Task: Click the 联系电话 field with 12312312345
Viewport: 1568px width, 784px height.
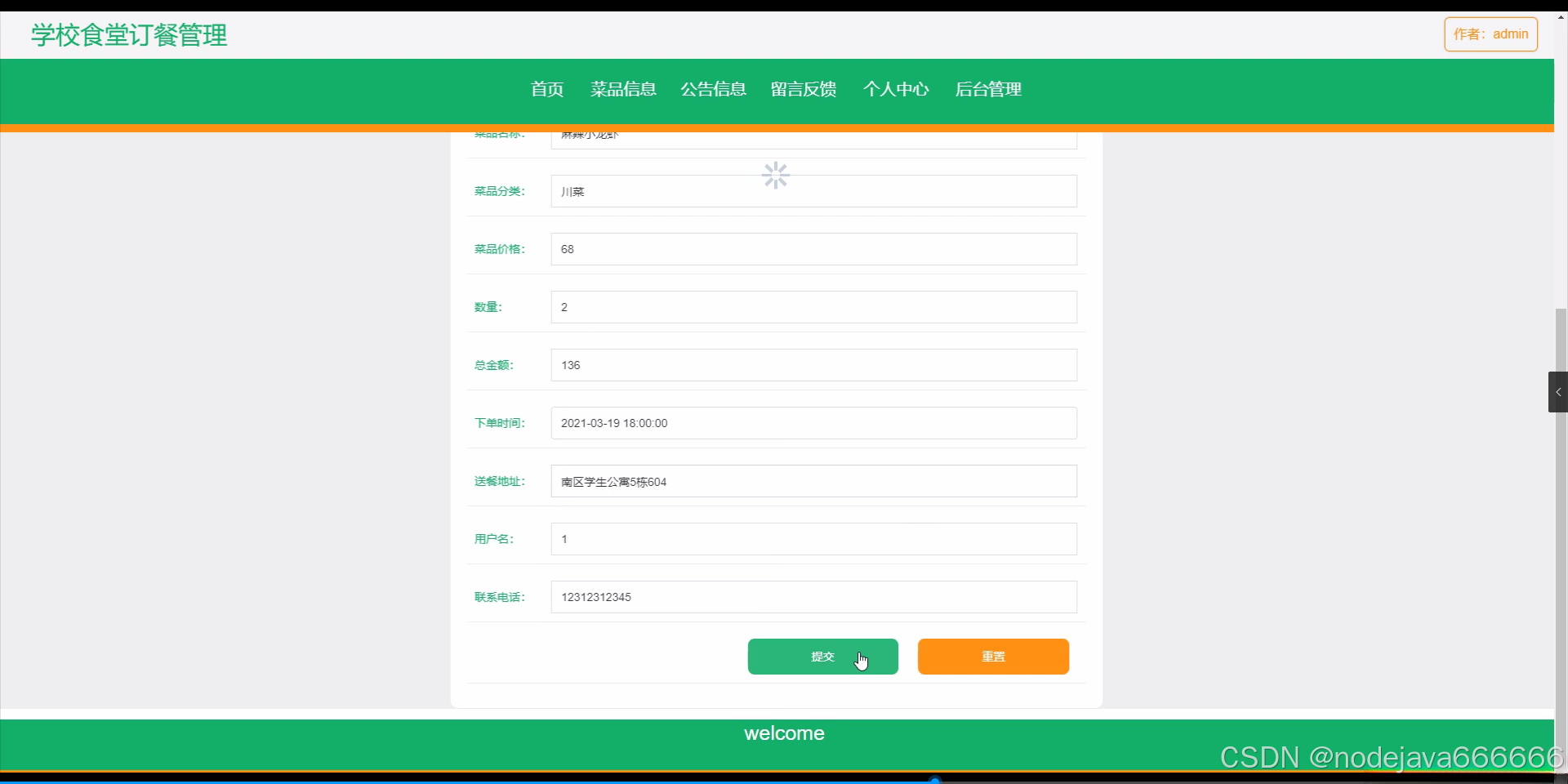Action: coord(813,597)
